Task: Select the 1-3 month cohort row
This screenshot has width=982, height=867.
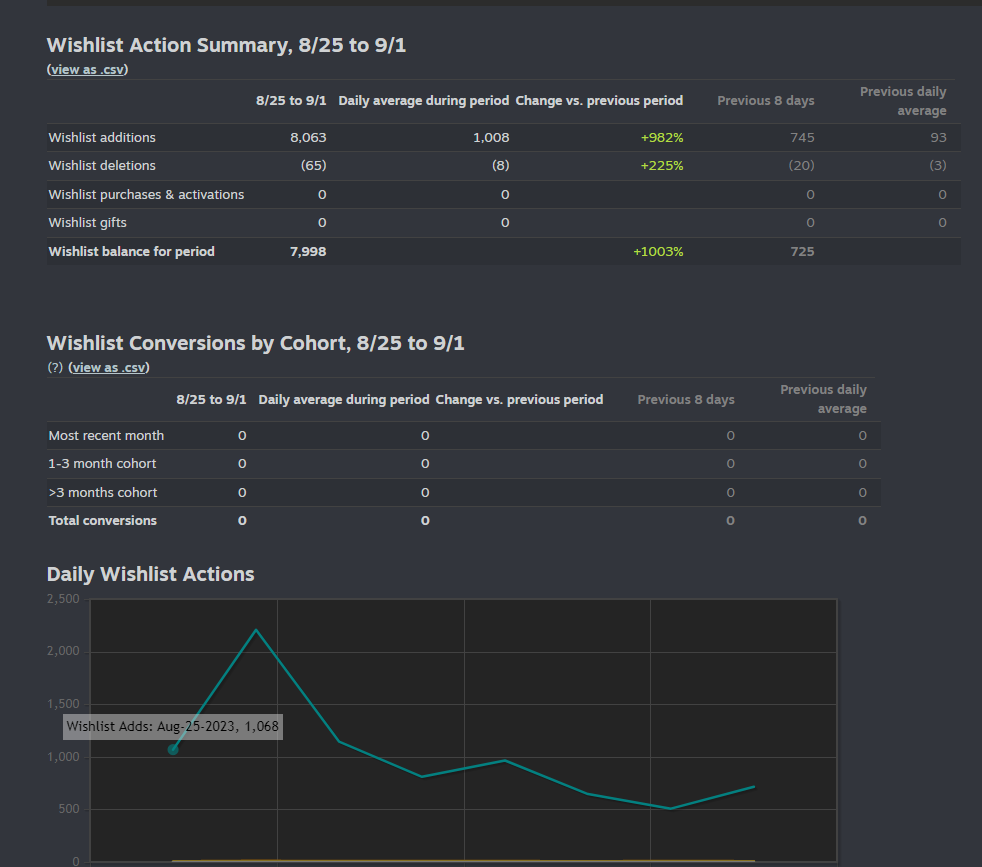Action: tap(98, 463)
